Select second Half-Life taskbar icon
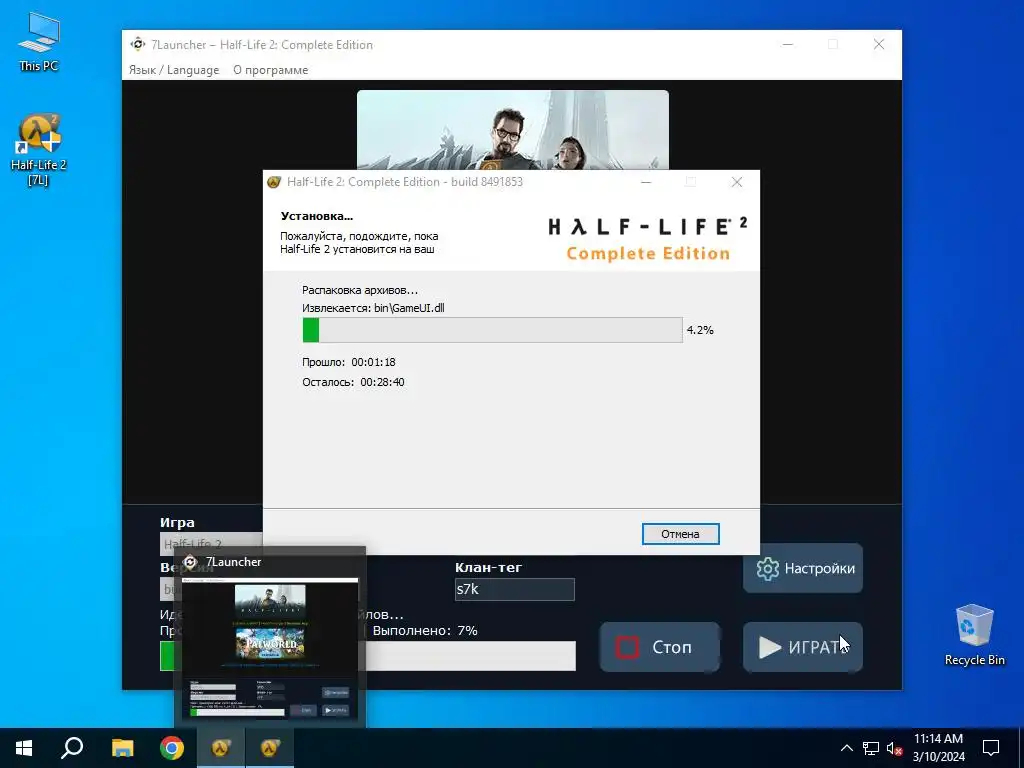Image resolution: width=1024 pixels, height=768 pixels. (x=270, y=748)
